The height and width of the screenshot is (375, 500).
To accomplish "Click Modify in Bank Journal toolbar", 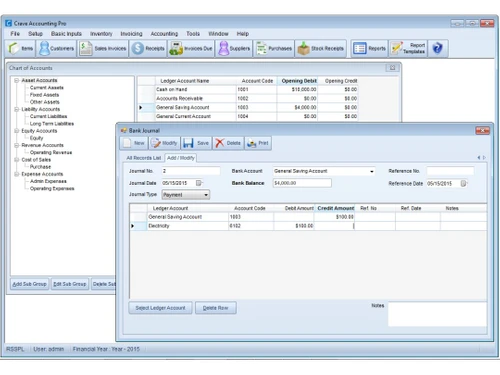I will (x=164, y=143).
